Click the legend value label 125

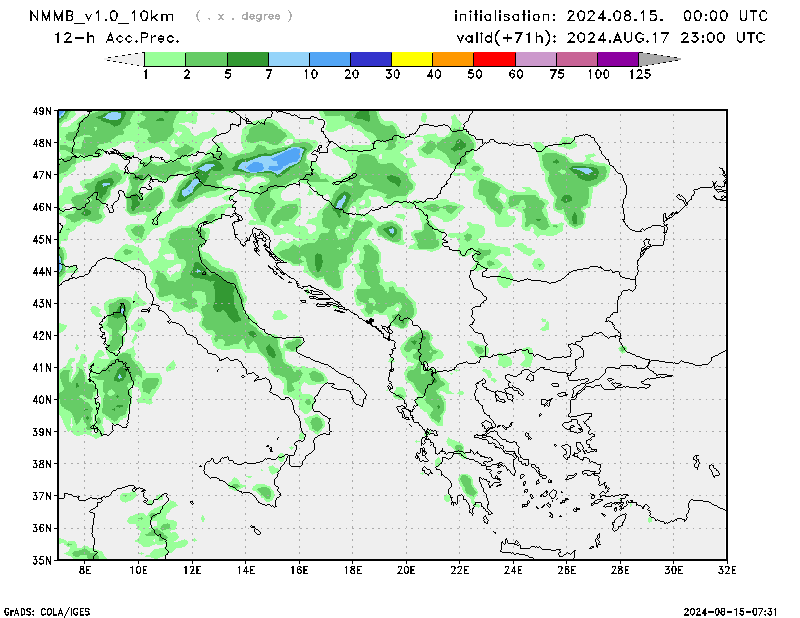pos(640,75)
